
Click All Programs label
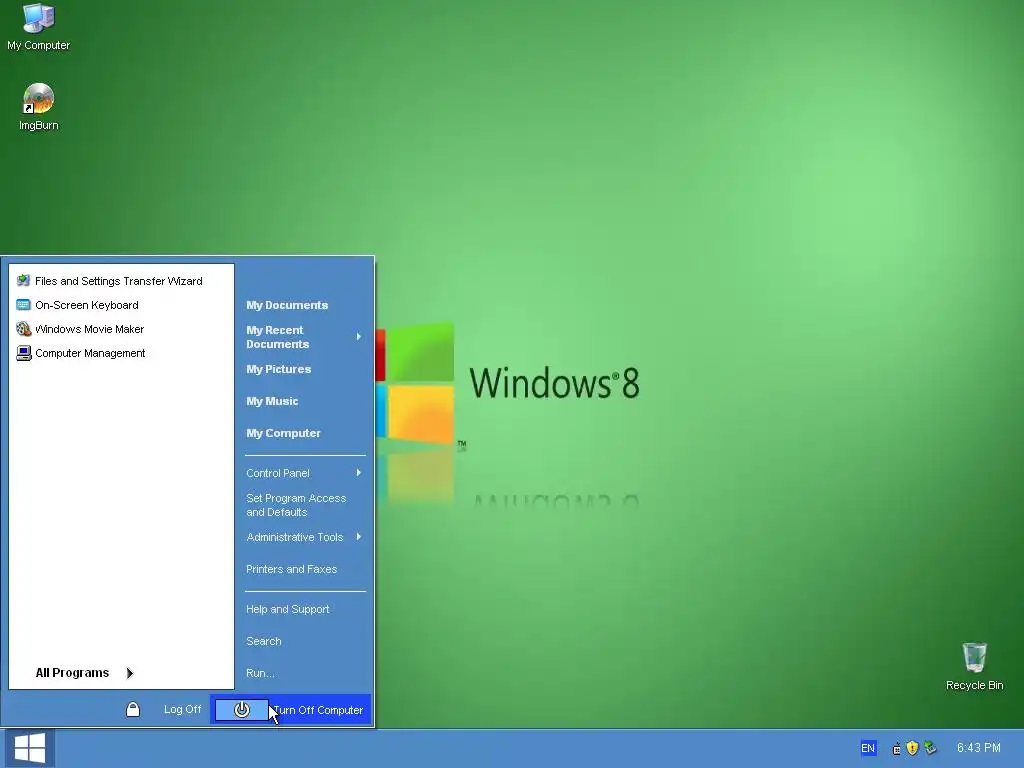(72, 673)
